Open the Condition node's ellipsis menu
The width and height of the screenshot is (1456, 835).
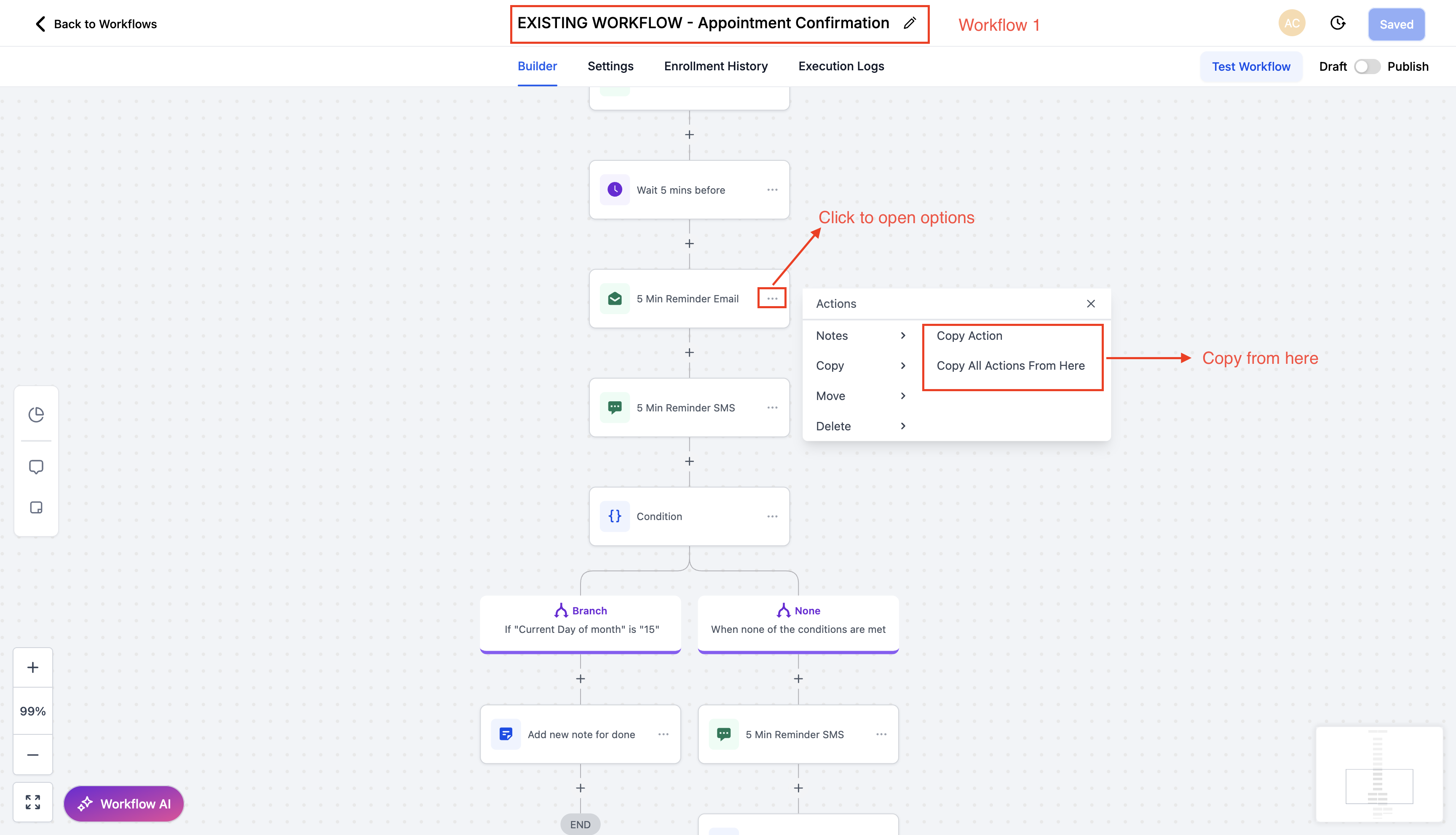(772, 516)
